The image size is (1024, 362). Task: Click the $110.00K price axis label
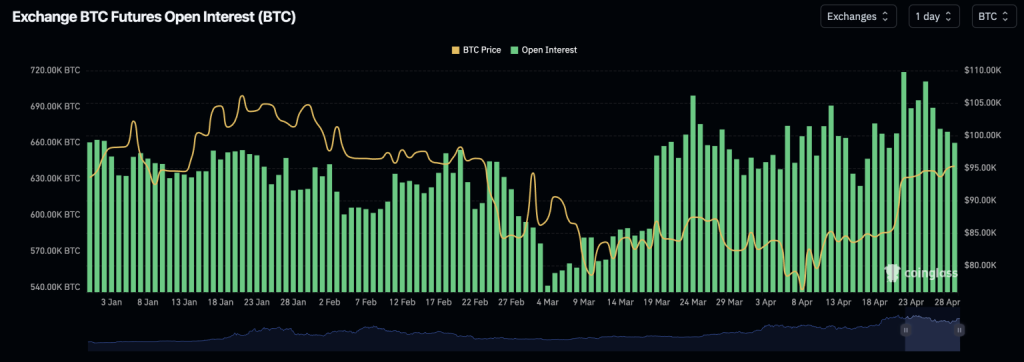click(x=982, y=70)
